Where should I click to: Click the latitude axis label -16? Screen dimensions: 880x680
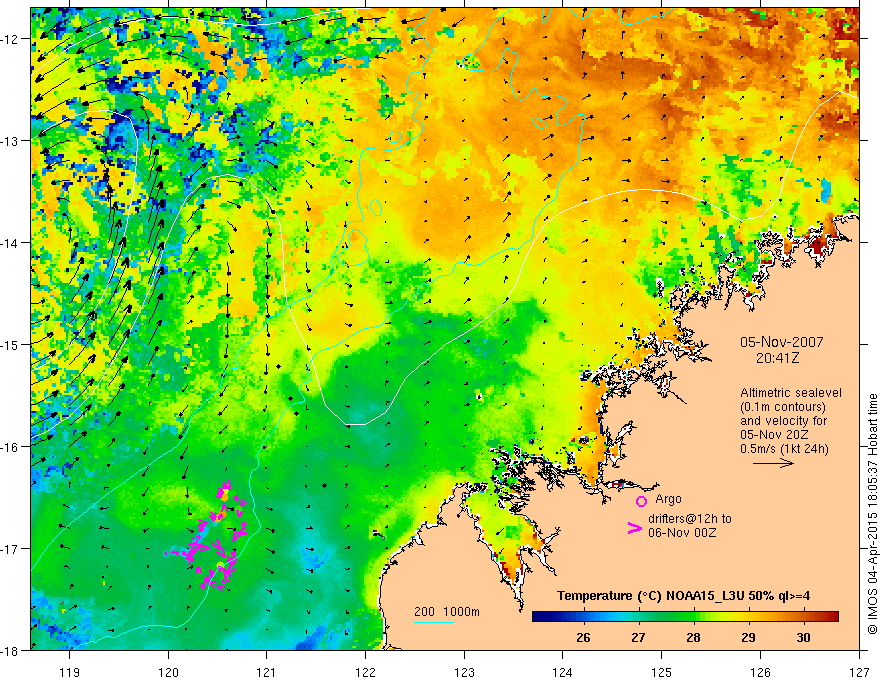[11, 447]
